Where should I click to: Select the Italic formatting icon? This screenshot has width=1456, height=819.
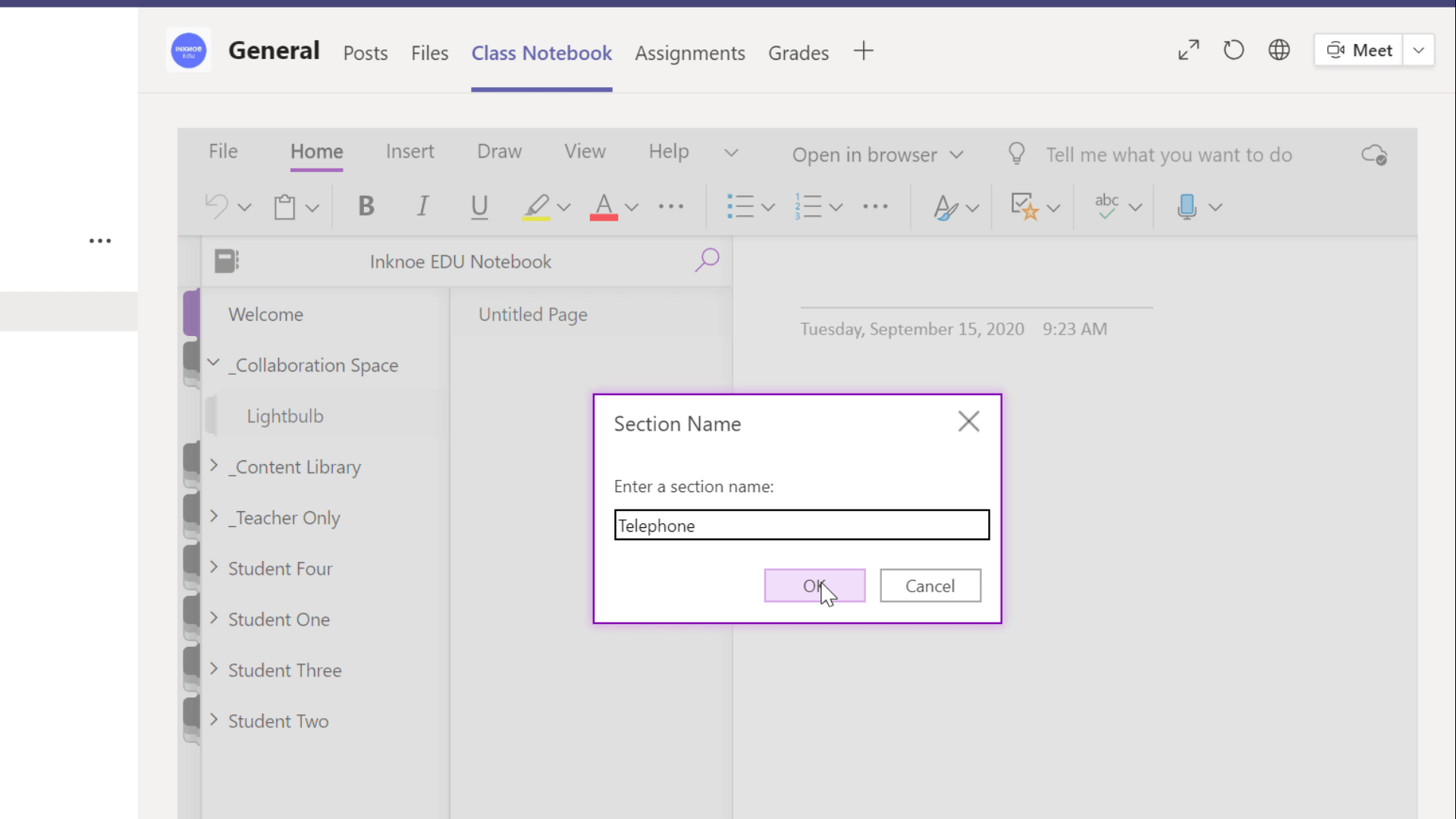tap(422, 207)
